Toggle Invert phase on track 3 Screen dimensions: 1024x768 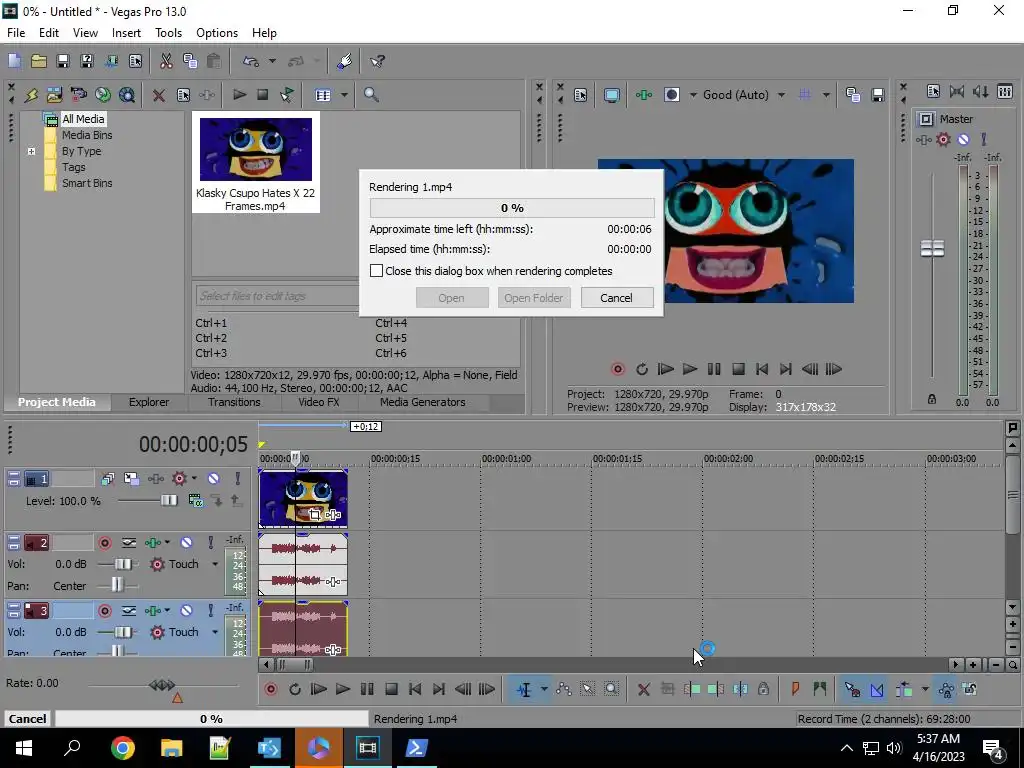coord(129,611)
